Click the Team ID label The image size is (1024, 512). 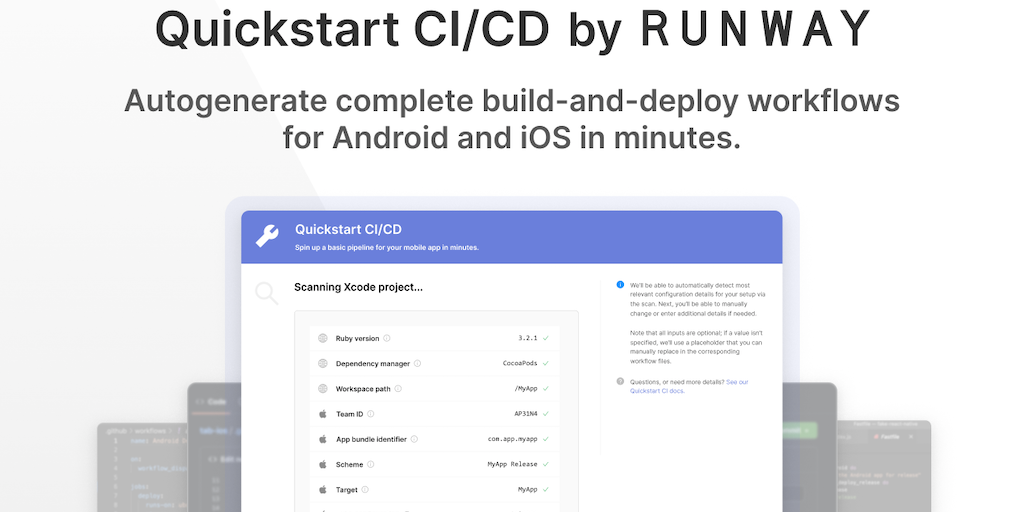pyautogui.click(x=349, y=413)
